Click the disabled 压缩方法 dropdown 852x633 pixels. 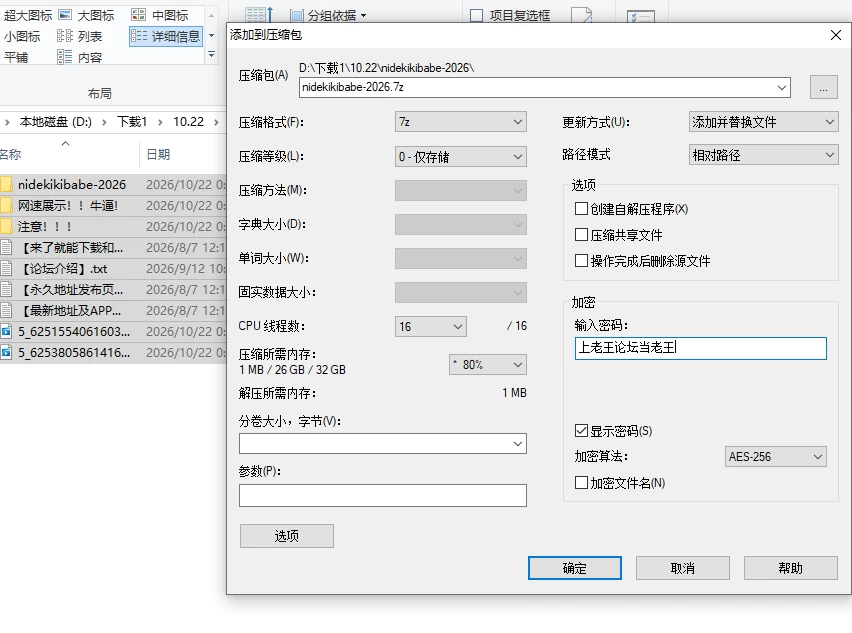coord(461,191)
